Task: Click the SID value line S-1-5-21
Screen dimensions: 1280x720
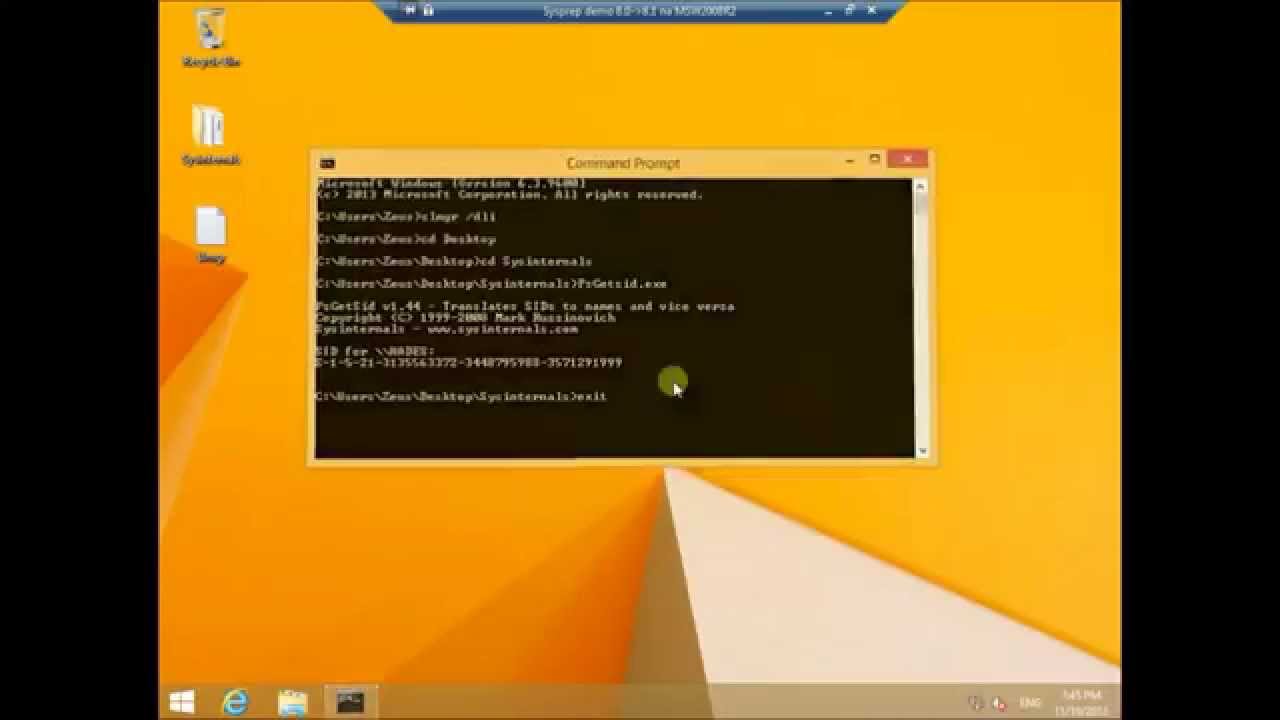Action: [469, 363]
